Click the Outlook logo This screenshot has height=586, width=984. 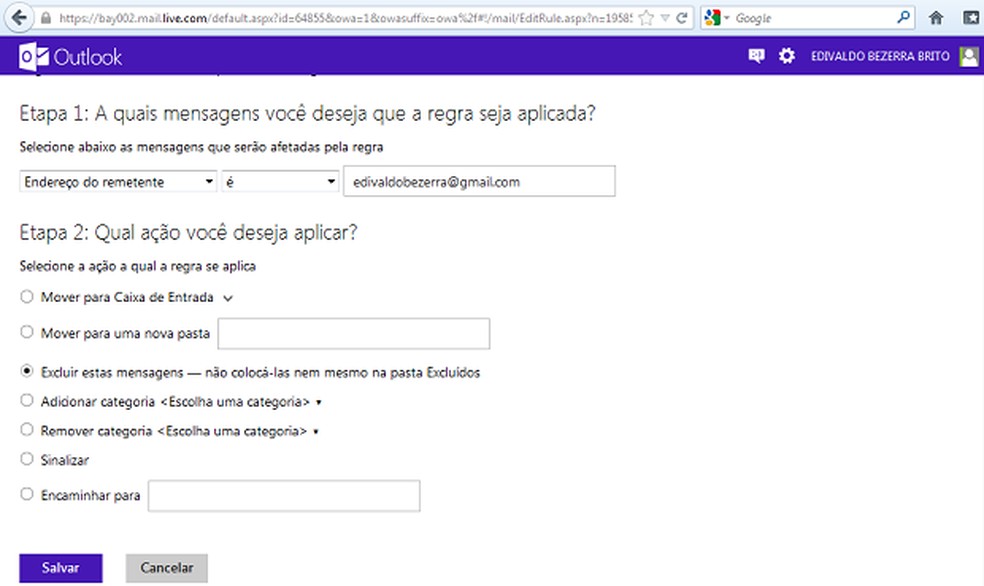click(70, 57)
